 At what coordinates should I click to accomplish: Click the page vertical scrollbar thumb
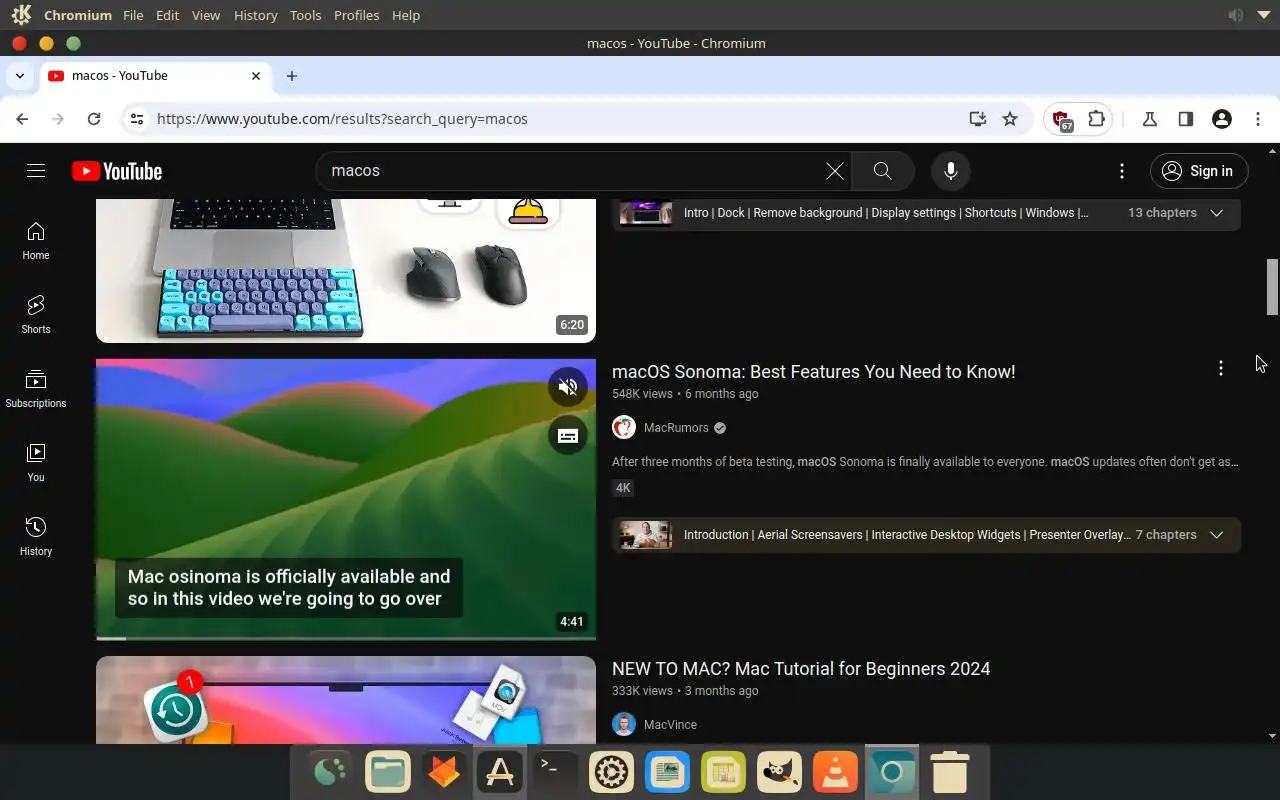[x=1272, y=287]
